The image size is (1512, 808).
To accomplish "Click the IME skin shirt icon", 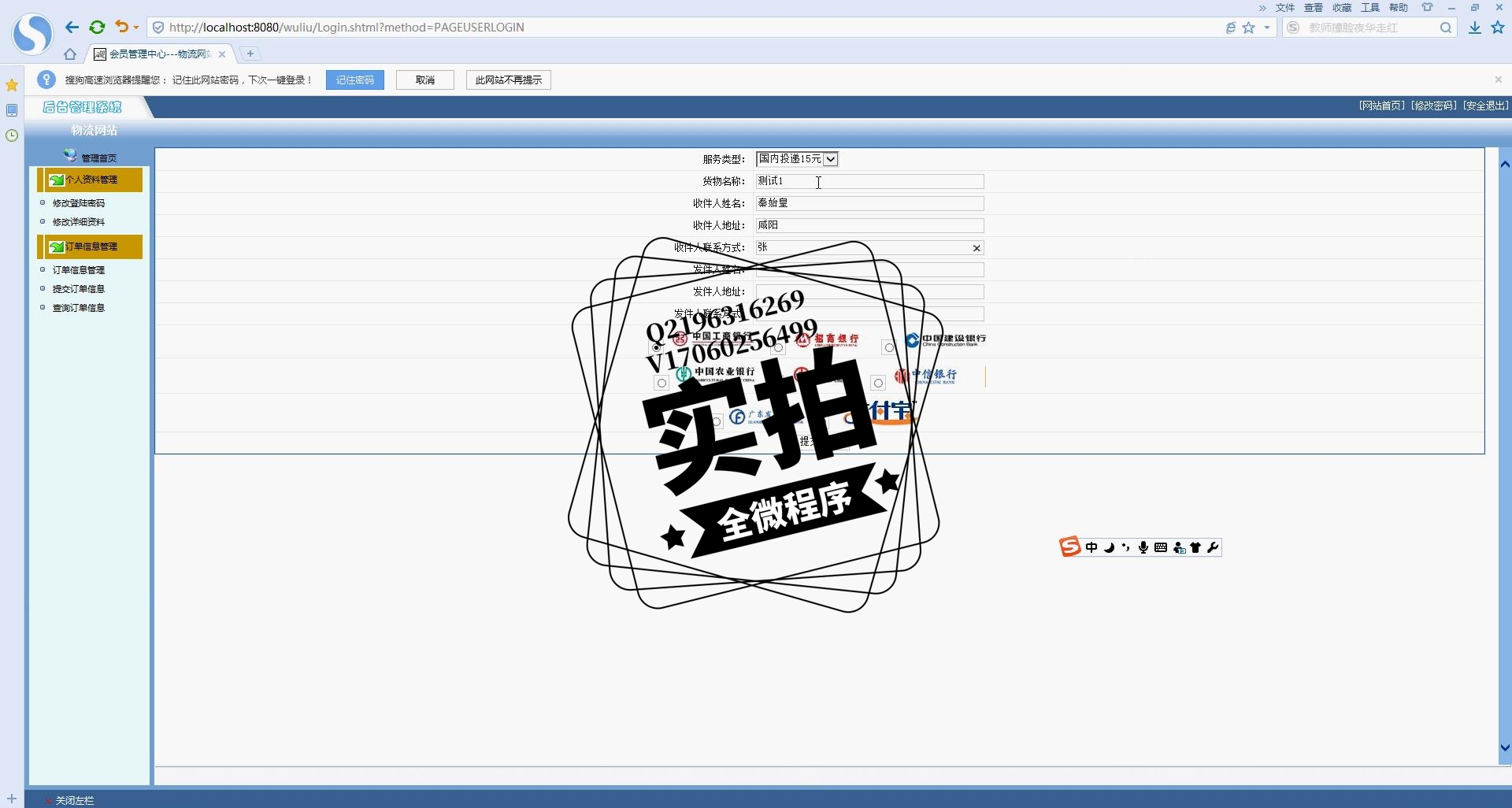I will click(1195, 547).
